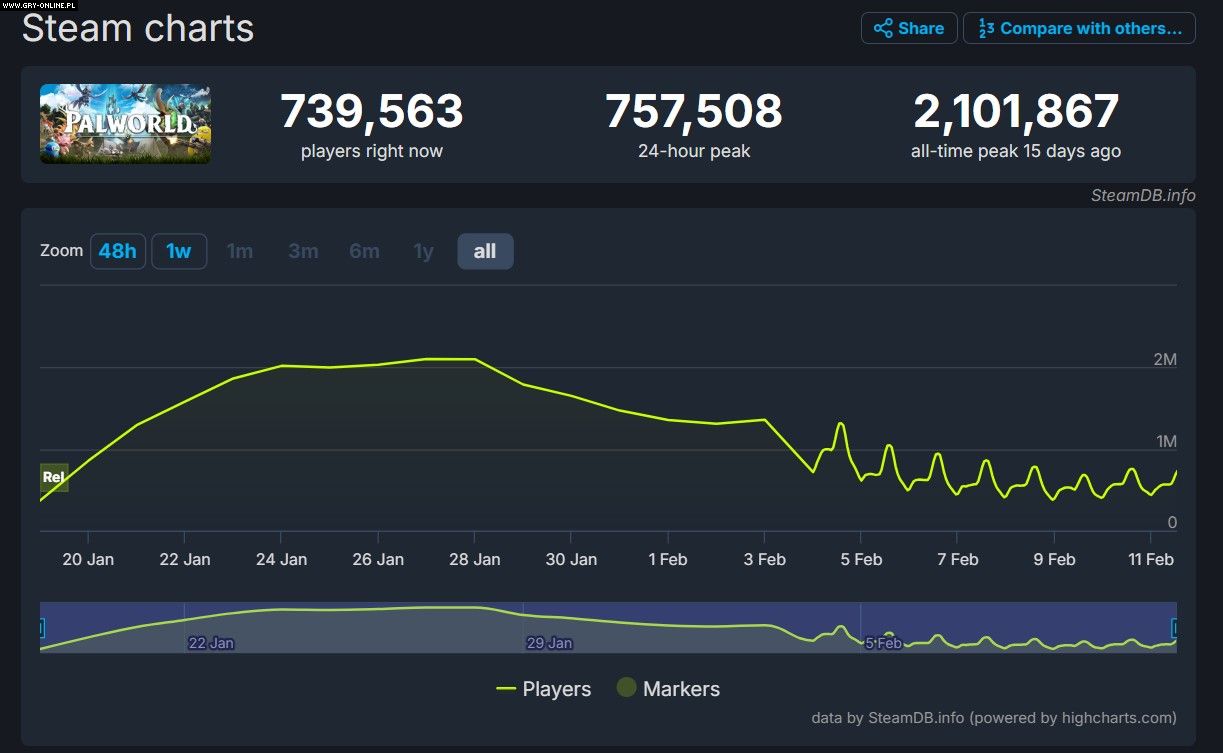Click the share icon in Share button
The width and height of the screenshot is (1223, 753).
[883, 28]
